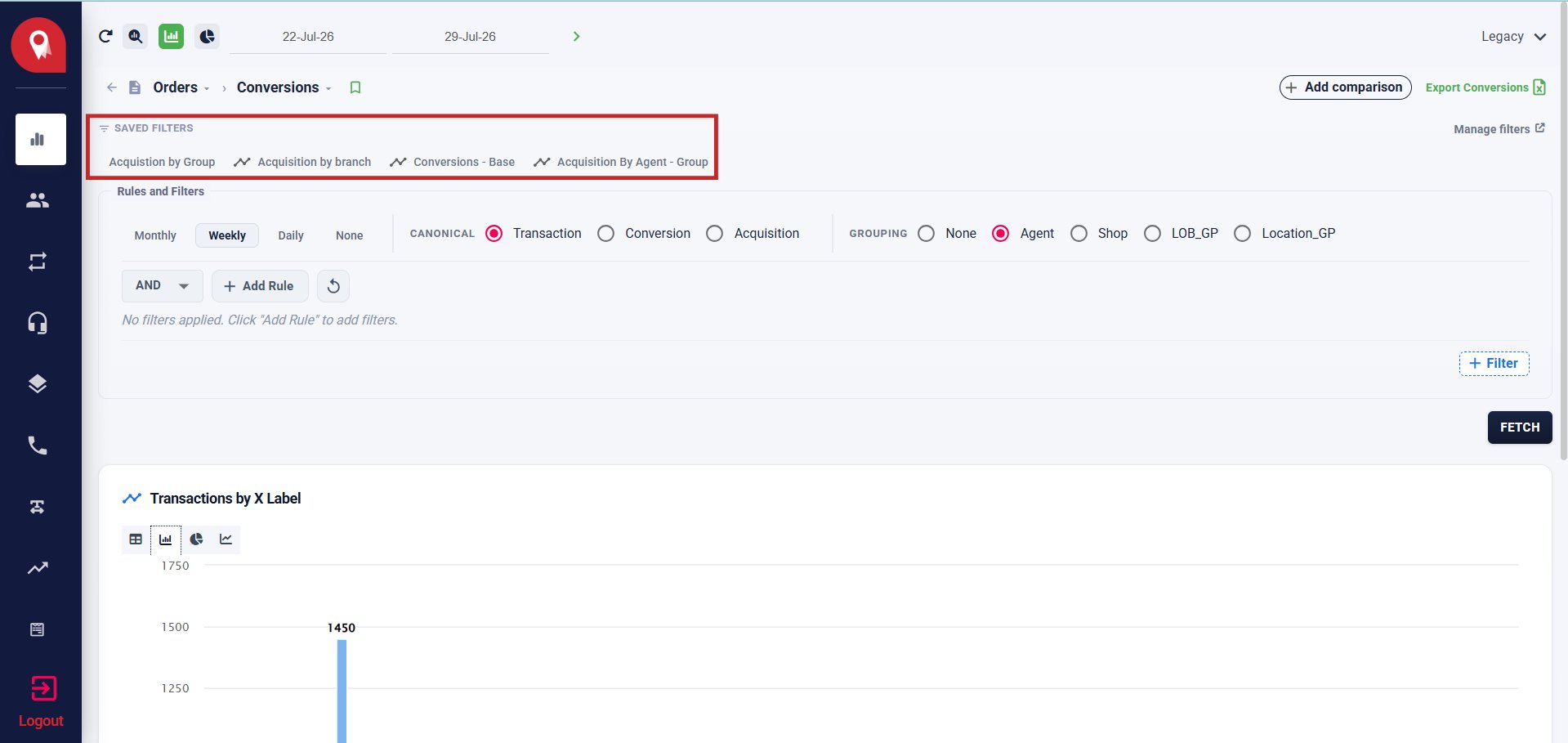Load the Acquisition by branch saved filter
The width and height of the screenshot is (1568, 743).
pos(302,162)
